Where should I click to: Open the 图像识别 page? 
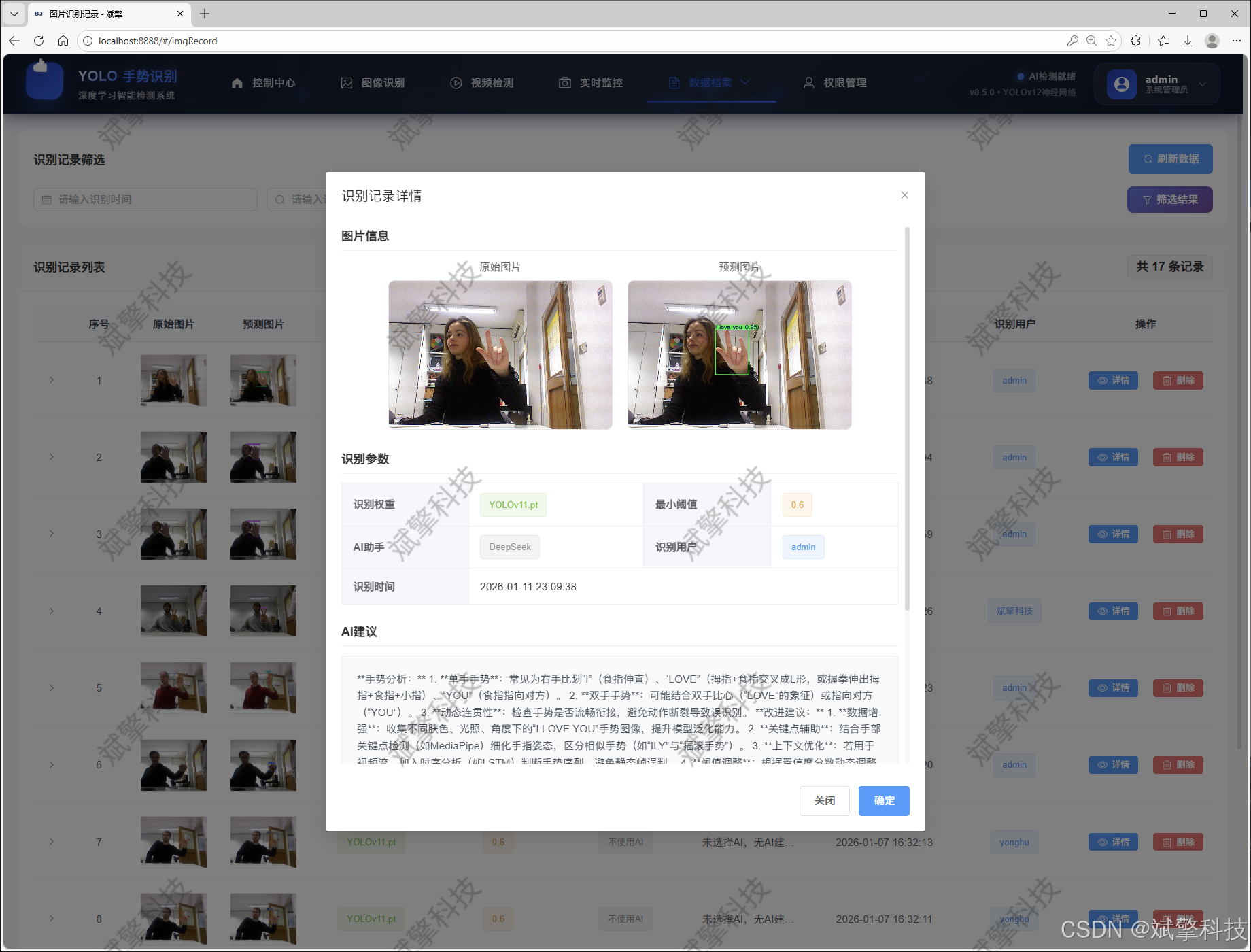tap(373, 82)
